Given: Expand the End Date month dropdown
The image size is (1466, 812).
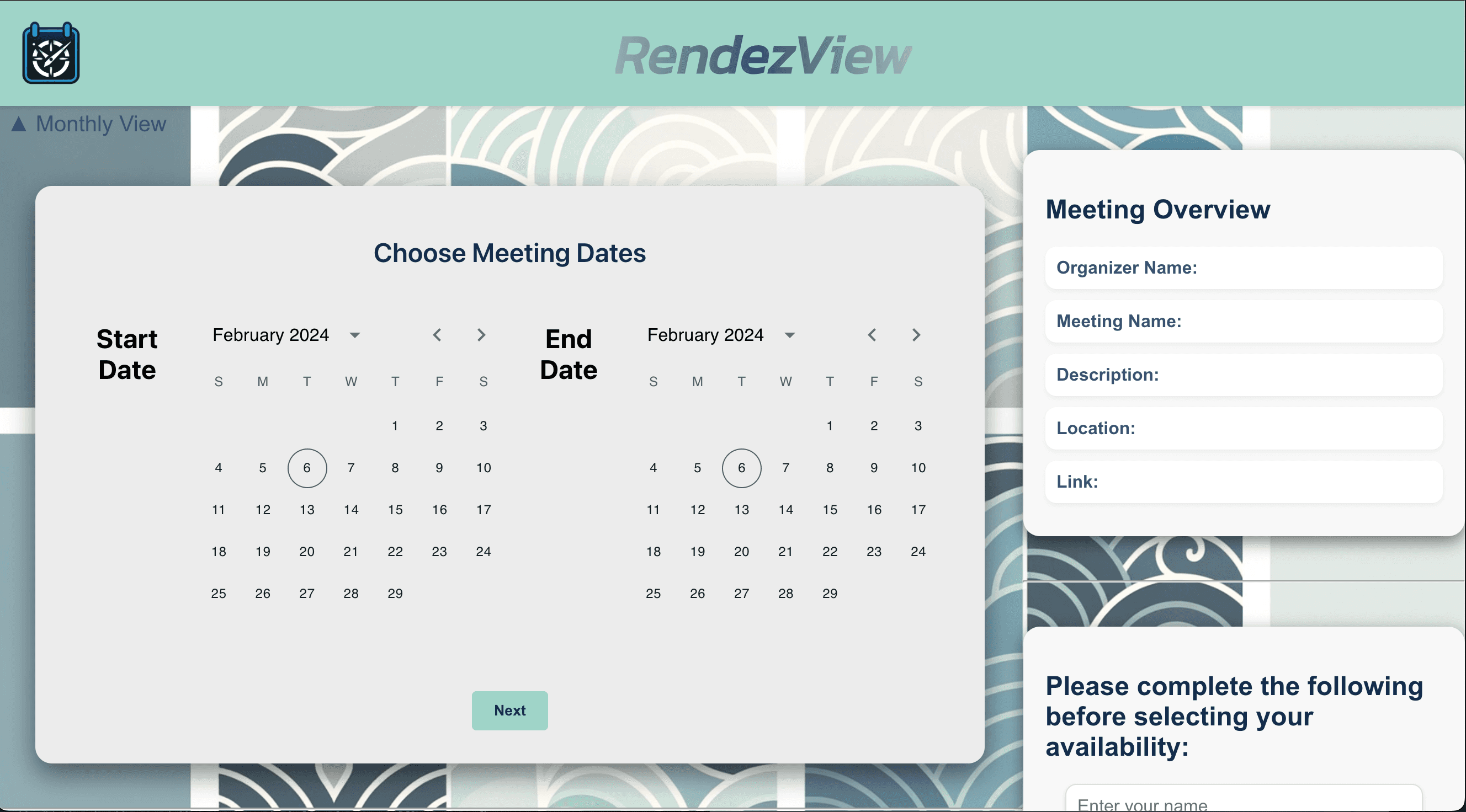Looking at the screenshot, I should coord(790,335).
